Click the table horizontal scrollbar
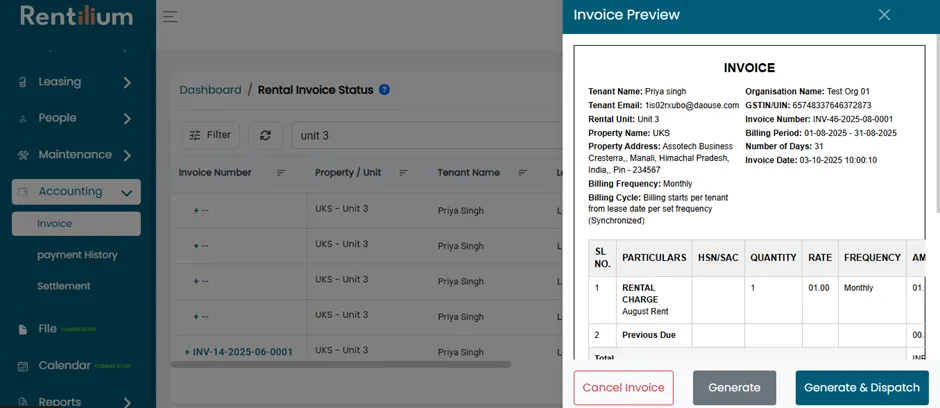 pyautogui.click(x=341, y=364)
